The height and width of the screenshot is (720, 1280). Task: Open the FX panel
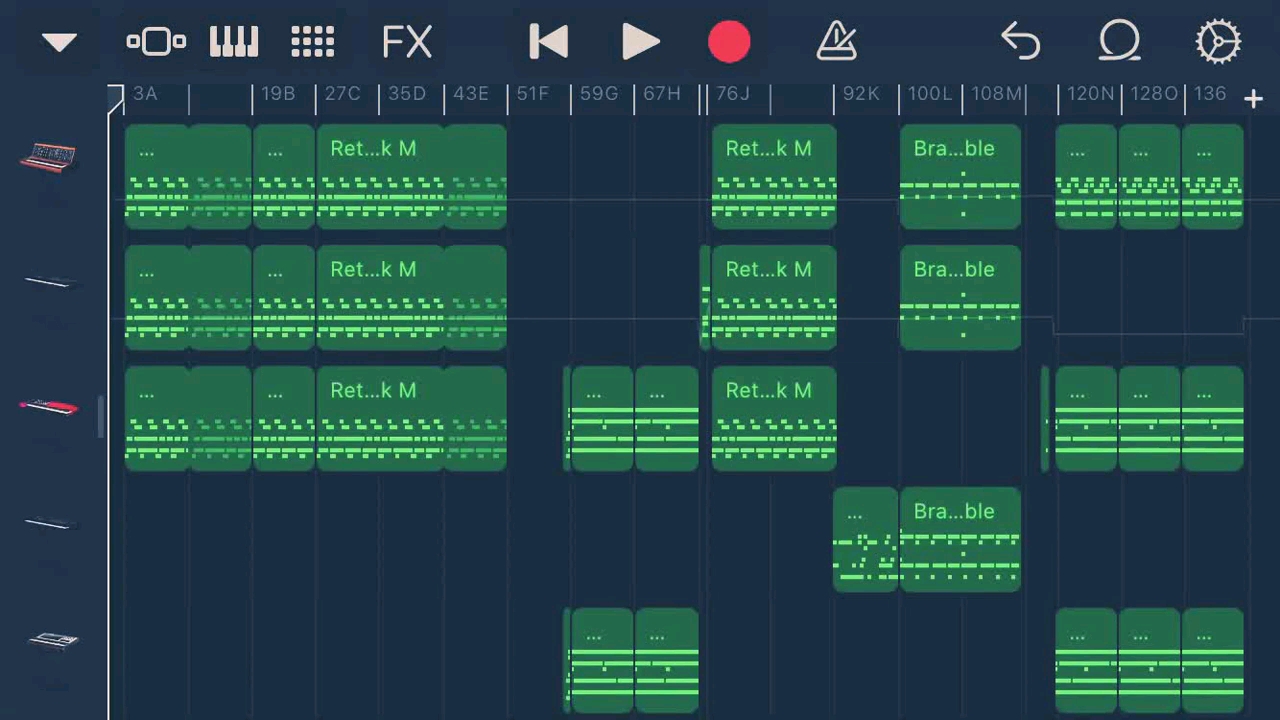coord(407,42)
